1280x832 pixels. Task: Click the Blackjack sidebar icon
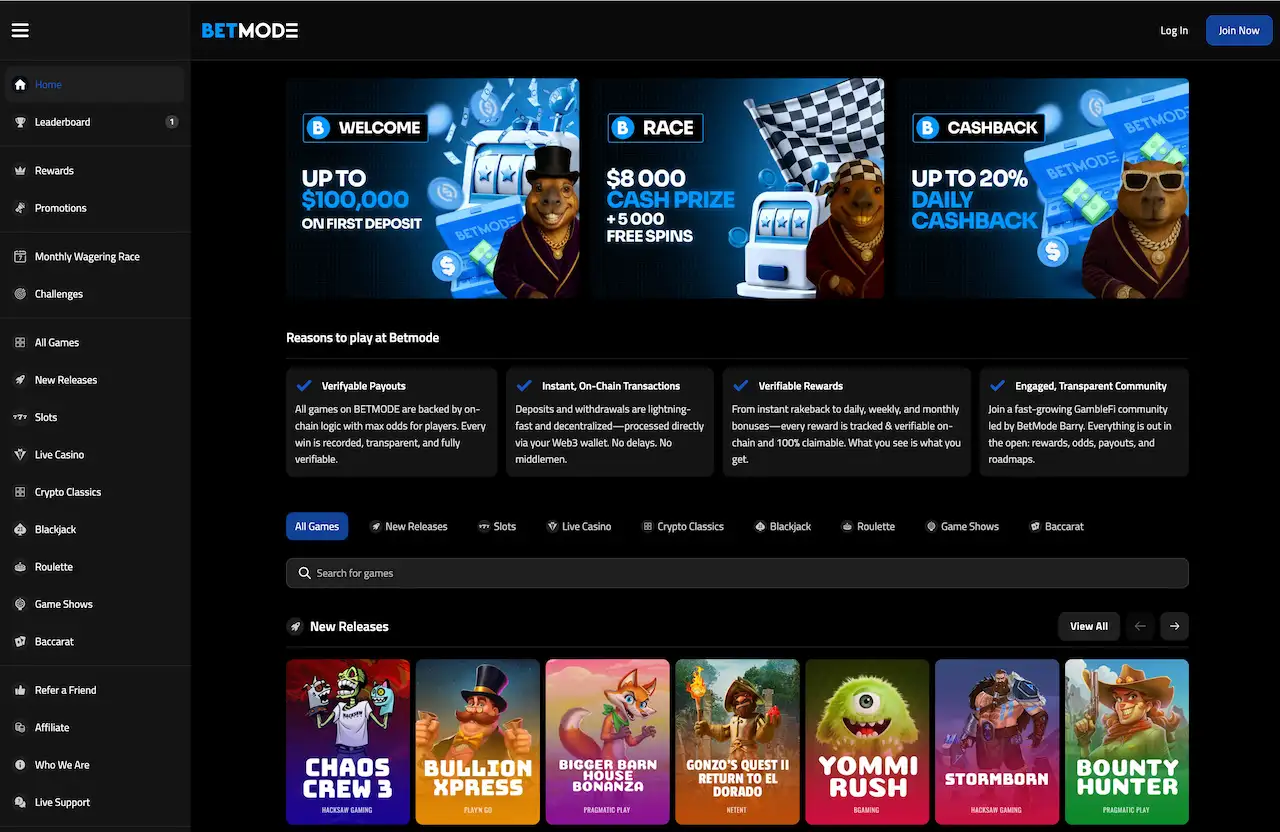coord(19,529)
